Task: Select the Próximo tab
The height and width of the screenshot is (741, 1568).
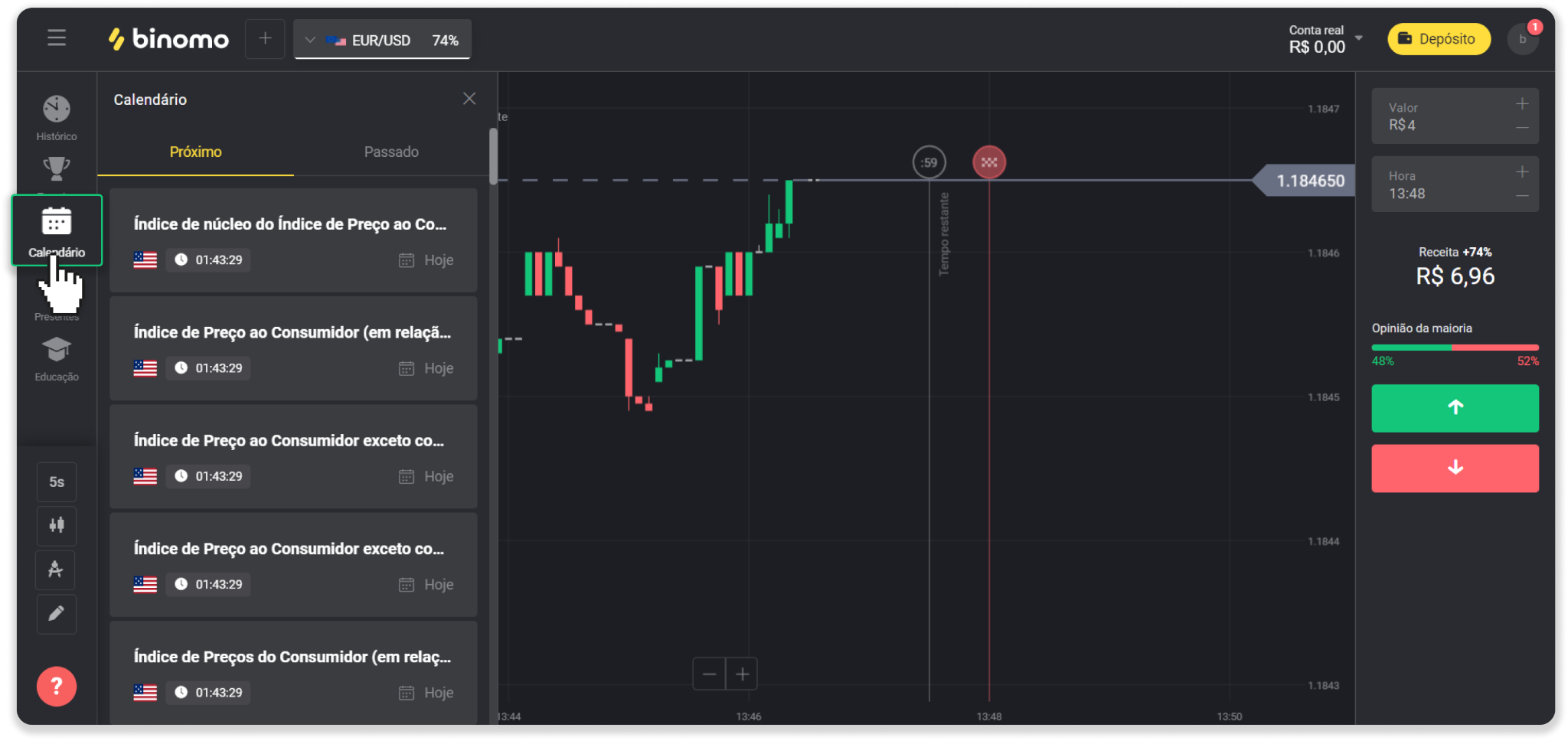Action: pyautogui.click(x=195, y=152)
